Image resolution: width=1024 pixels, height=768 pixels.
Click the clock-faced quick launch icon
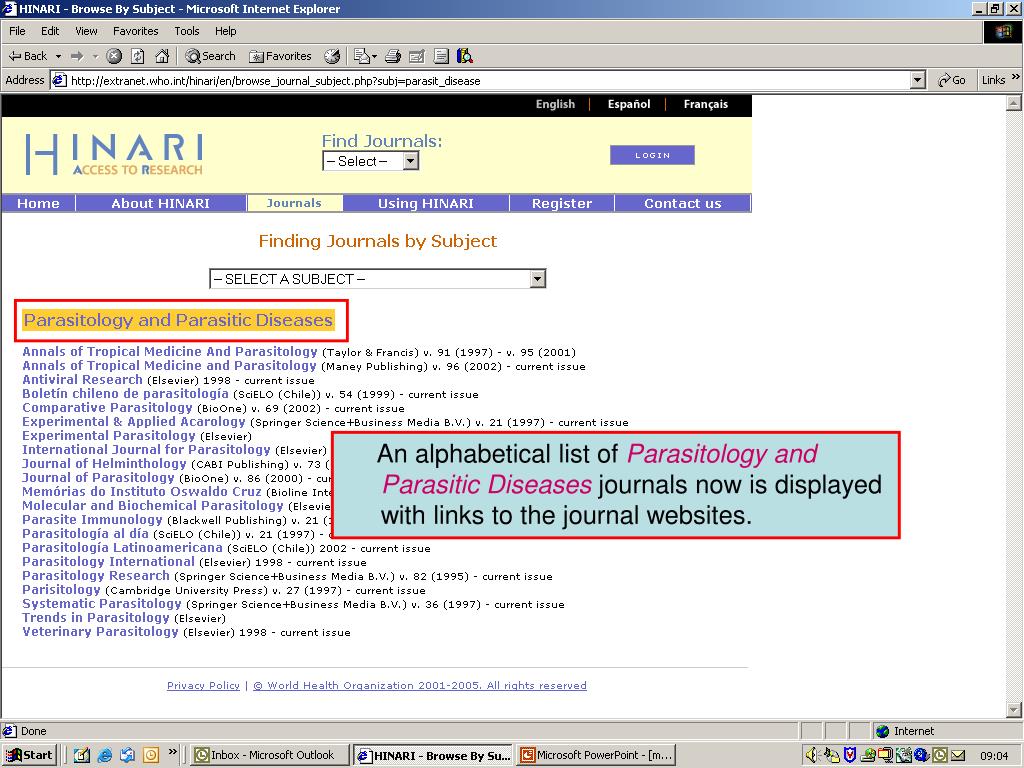(x=151, y=756)
